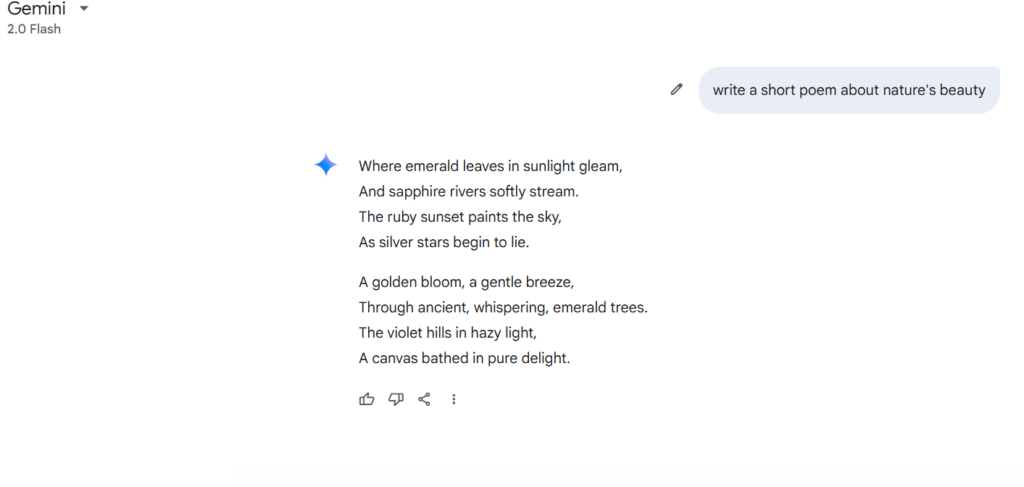This screenshot has width=1024, height=487.
Task: Click the golden bloom line
Action: tap(466, 282)
